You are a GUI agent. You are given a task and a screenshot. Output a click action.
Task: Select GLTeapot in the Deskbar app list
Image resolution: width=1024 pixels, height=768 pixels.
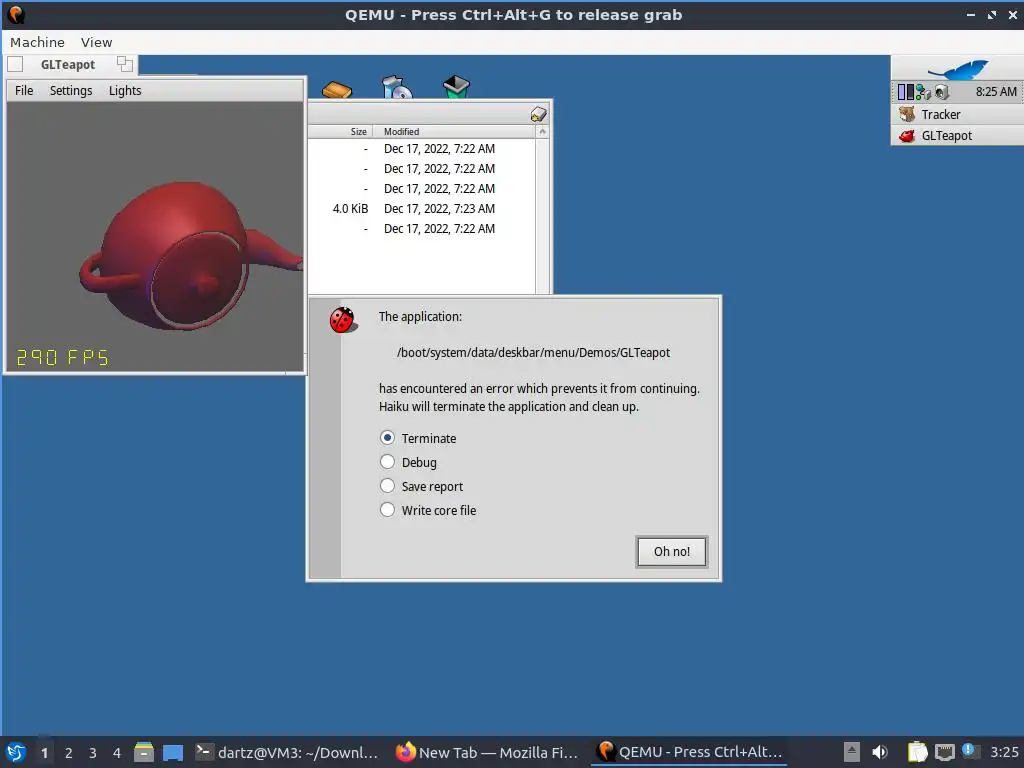point(957,135)
